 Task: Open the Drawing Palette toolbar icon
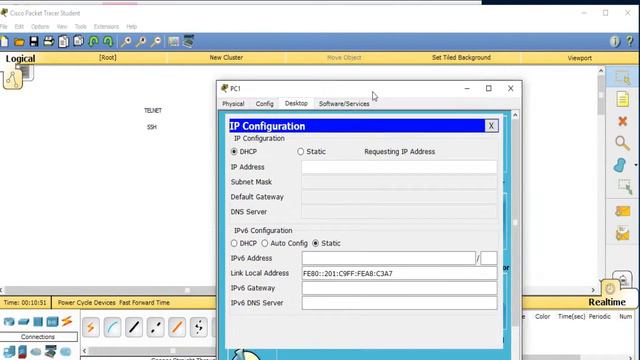(173, 42)
